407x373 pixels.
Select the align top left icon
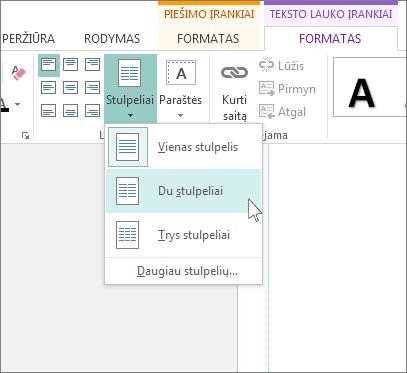click(49, 65)
